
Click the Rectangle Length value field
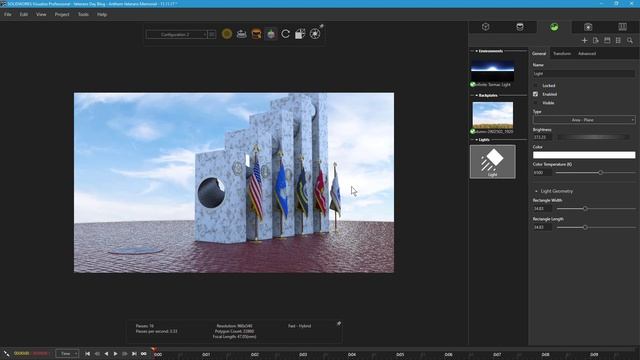(x=542, y=227)
